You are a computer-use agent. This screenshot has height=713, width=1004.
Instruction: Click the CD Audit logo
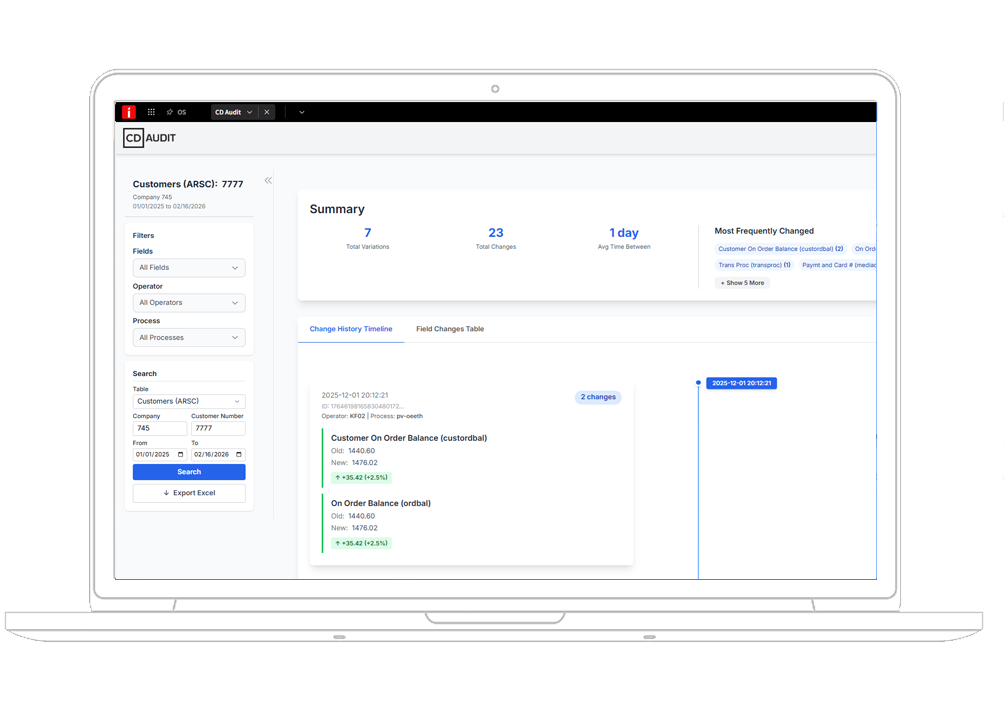(x=149, y=138)
